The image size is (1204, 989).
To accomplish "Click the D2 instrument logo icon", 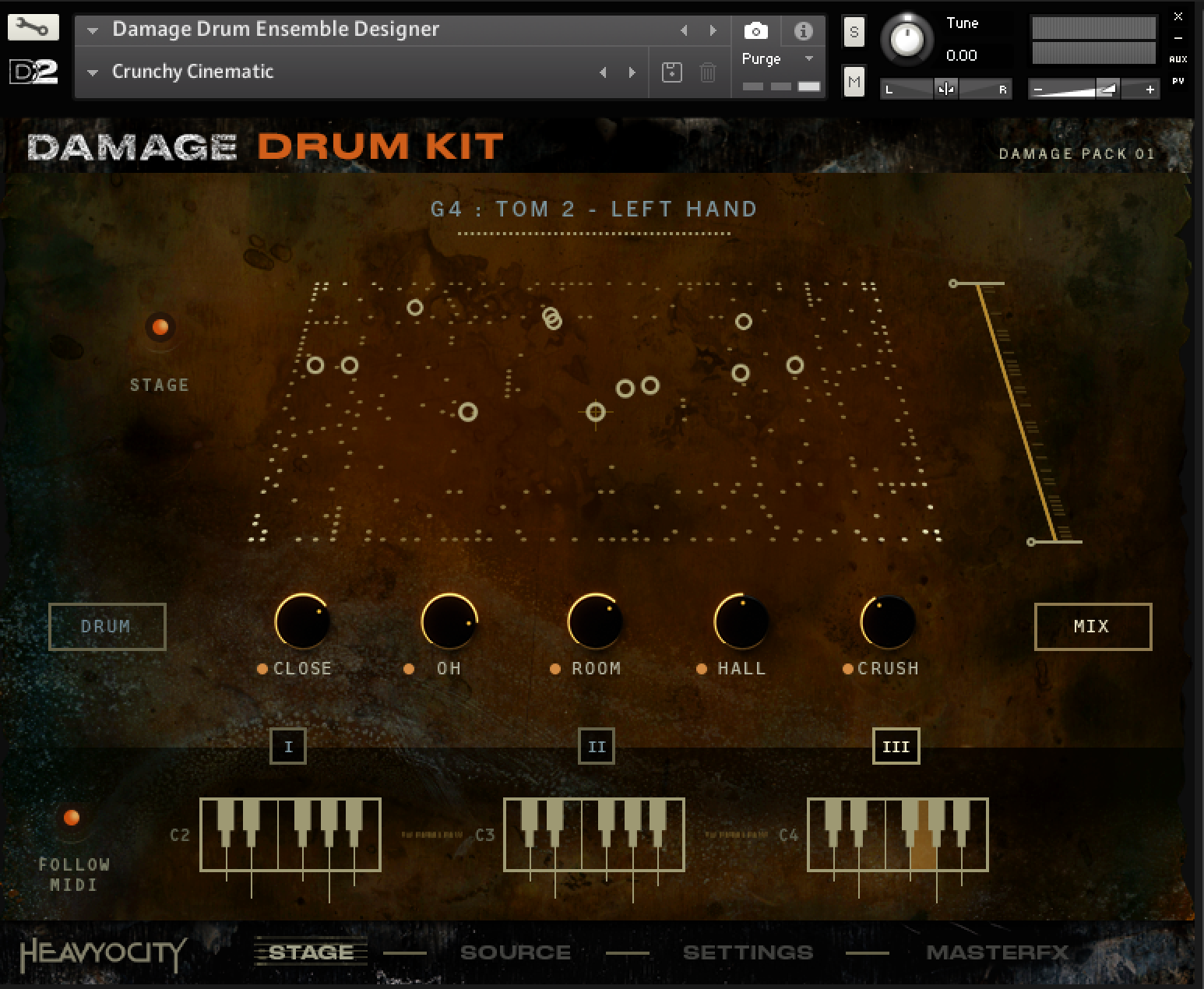I will tap(33, 72).
